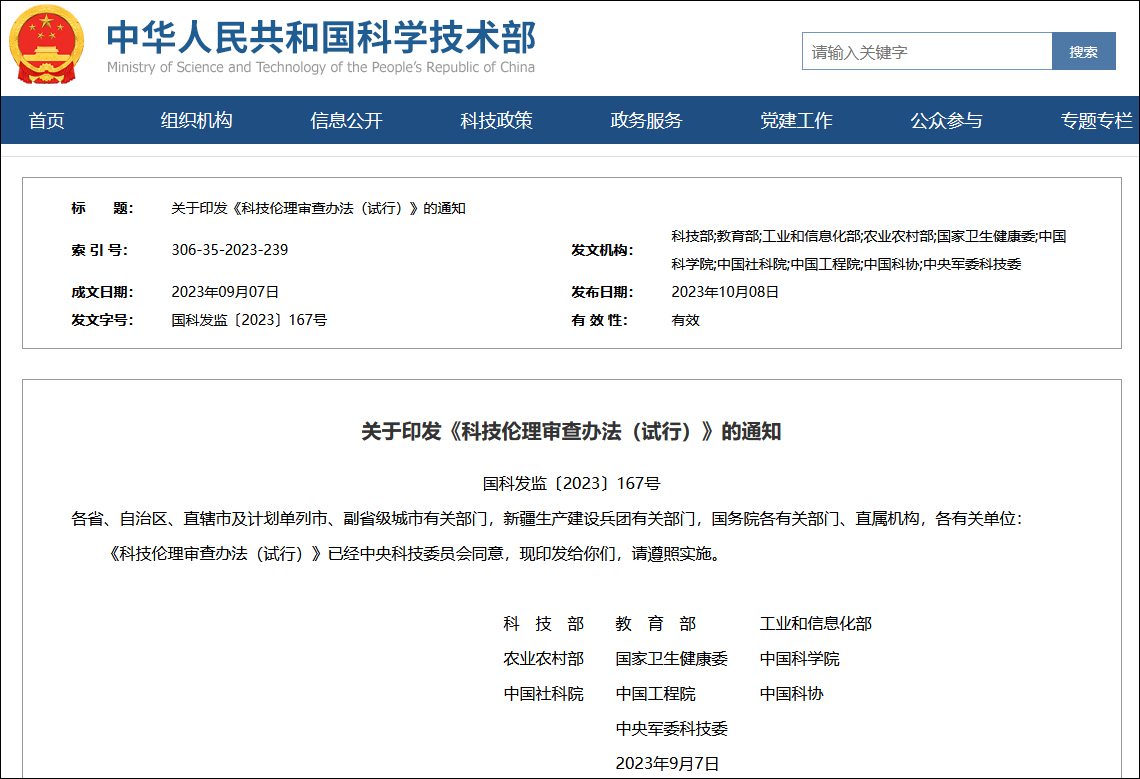Click the 中华人民共和国科学技术部 site title

pyautogui.click(x=321, y=37)
